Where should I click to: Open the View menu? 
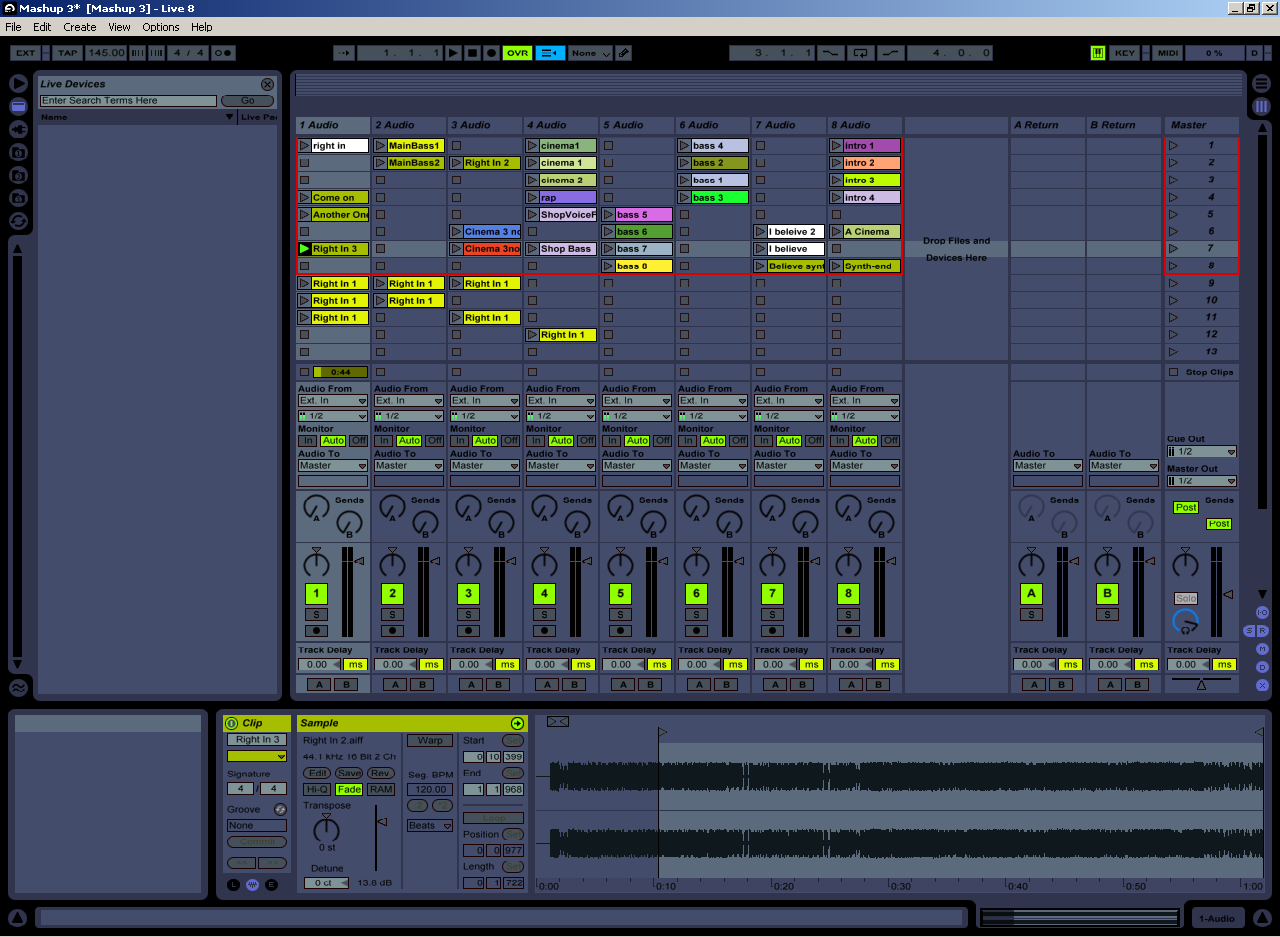pyautogui.click(x=119, y=27)
